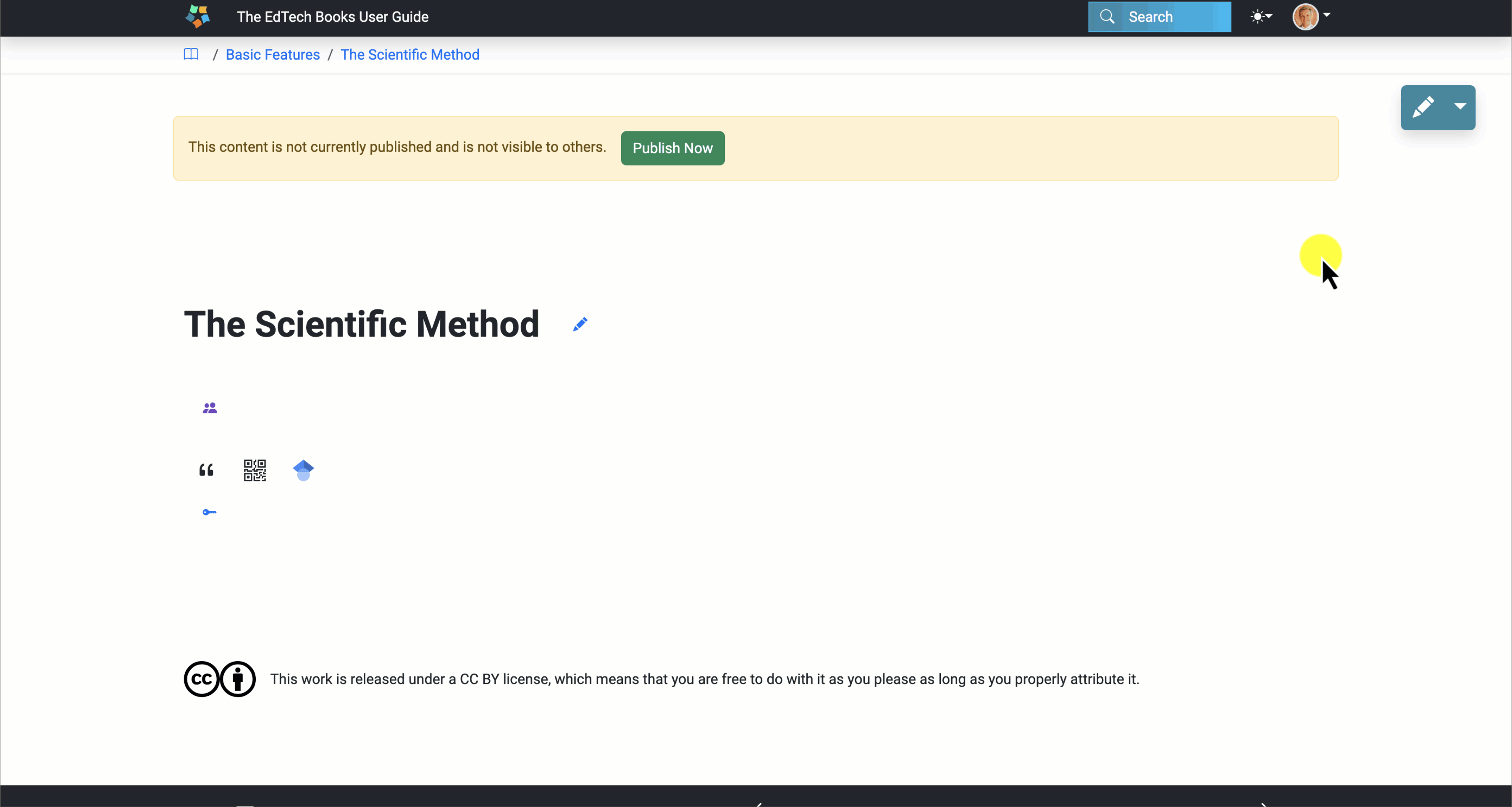Open the citation quote icon
This screenshot has width=1512, height=807.
click(206, 470)
